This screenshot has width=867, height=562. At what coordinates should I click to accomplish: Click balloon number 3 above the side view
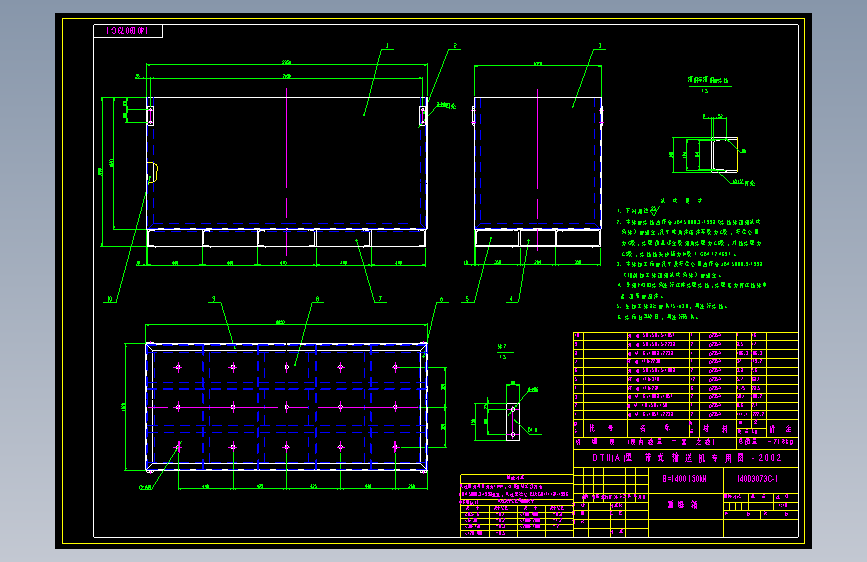(600, 46)
